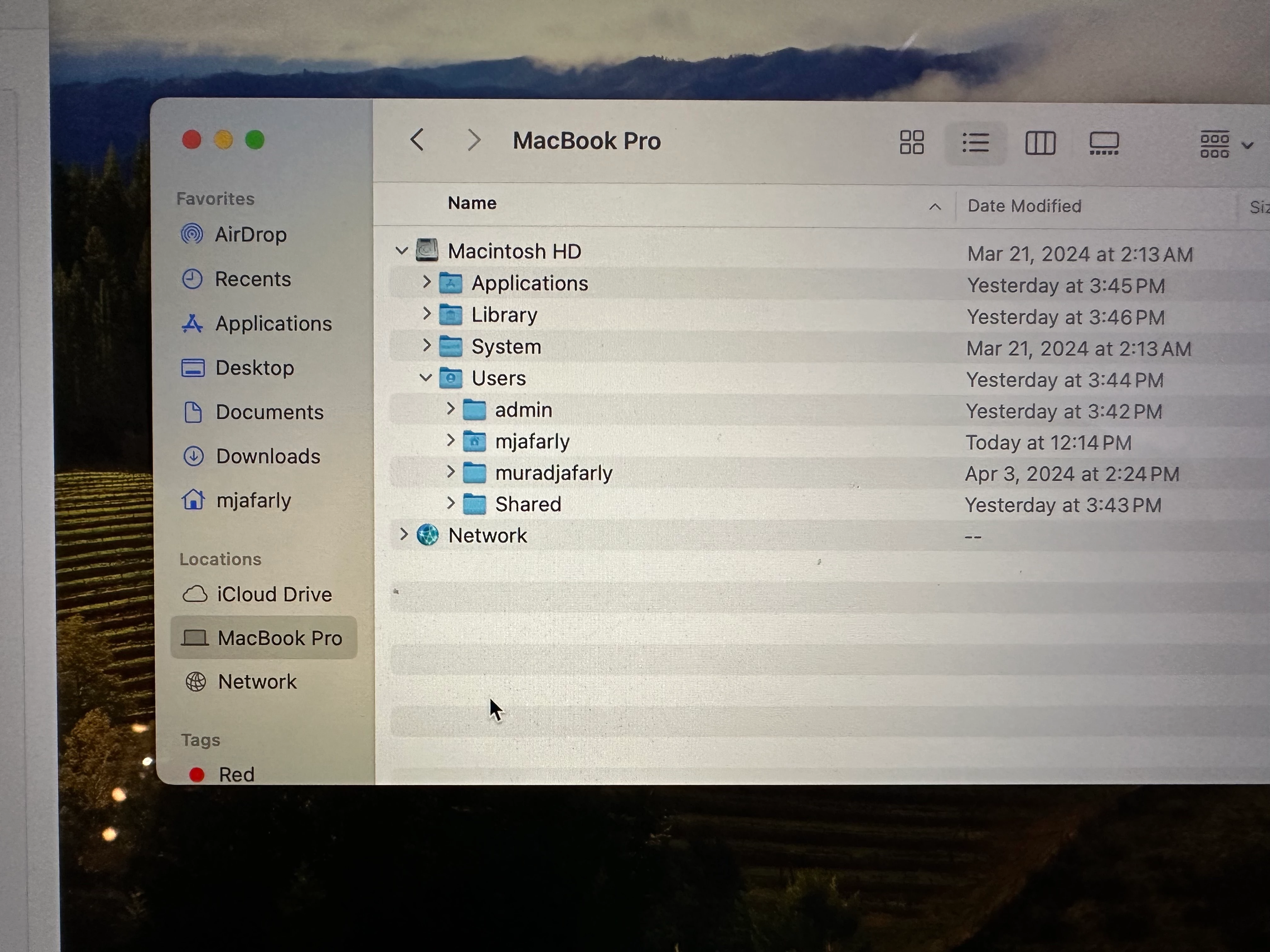Select the admin folder icon
This screenshot has height=952, width=1270.
[474, 409]
